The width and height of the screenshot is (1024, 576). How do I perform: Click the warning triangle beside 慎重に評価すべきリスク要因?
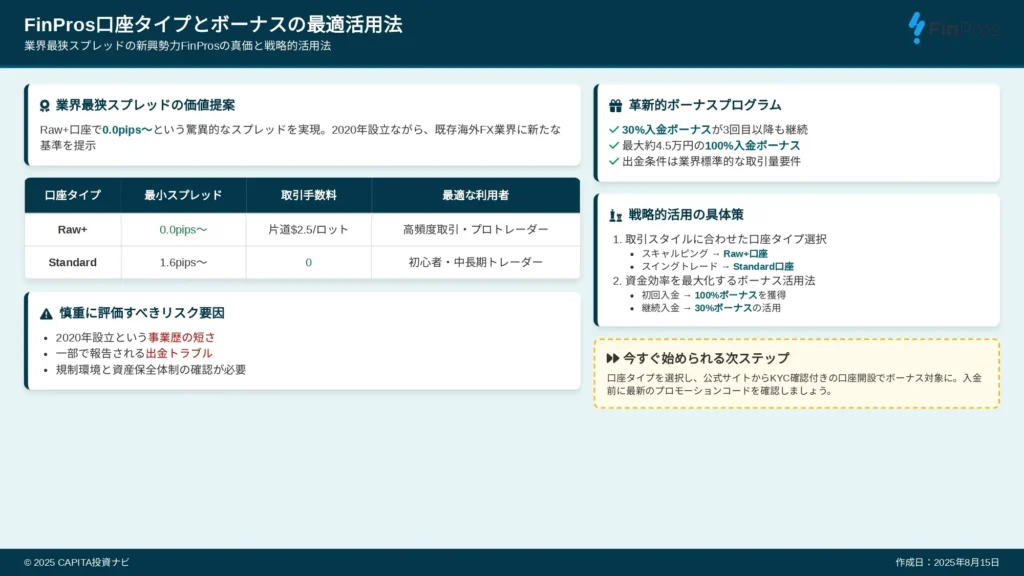pyautogui.click(x=46, y=313)
